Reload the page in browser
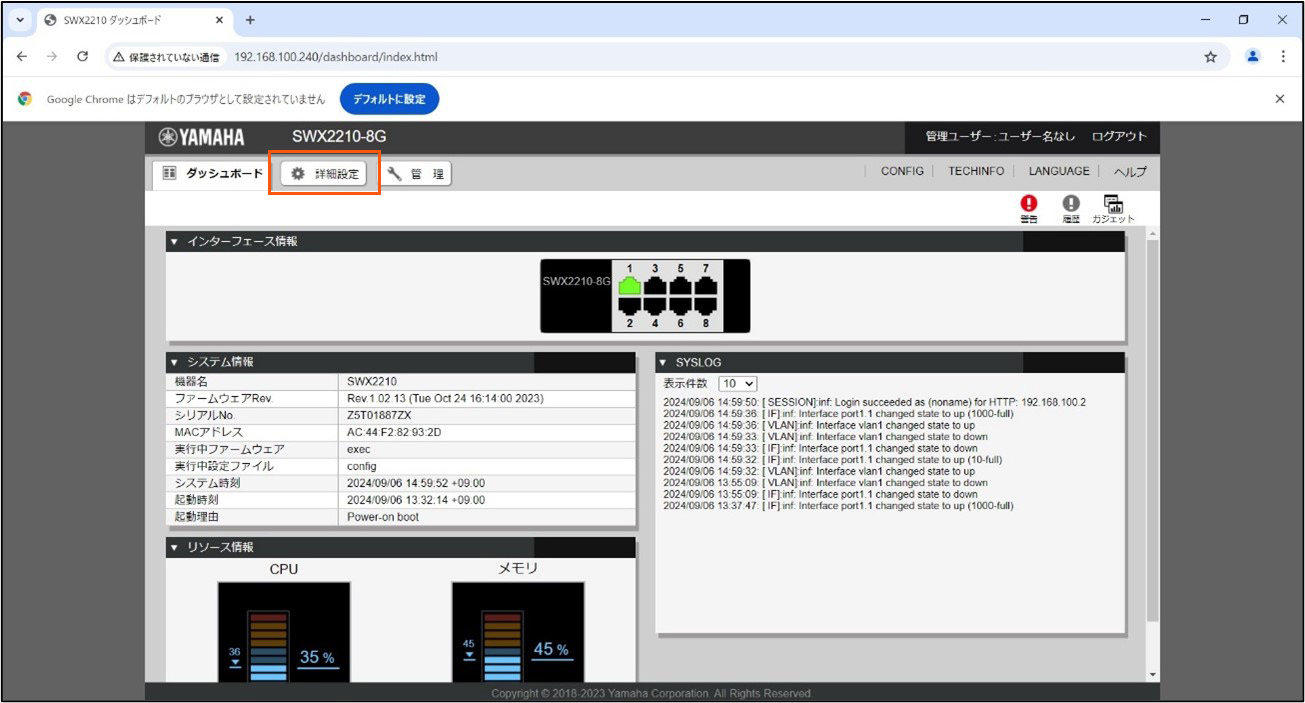1305x703 pixels. [x=83, y=57]
